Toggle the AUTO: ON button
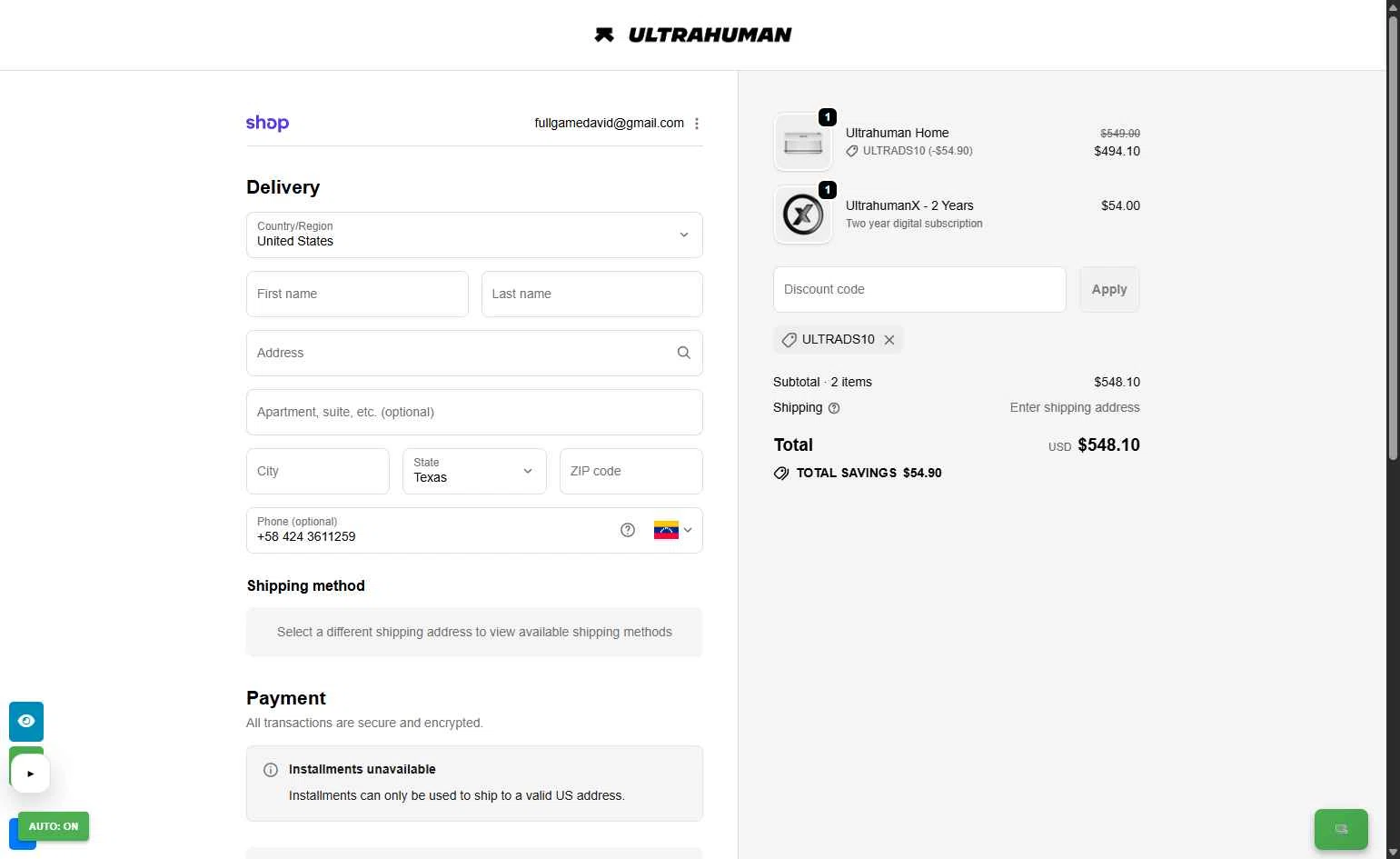 click(54, 826)
